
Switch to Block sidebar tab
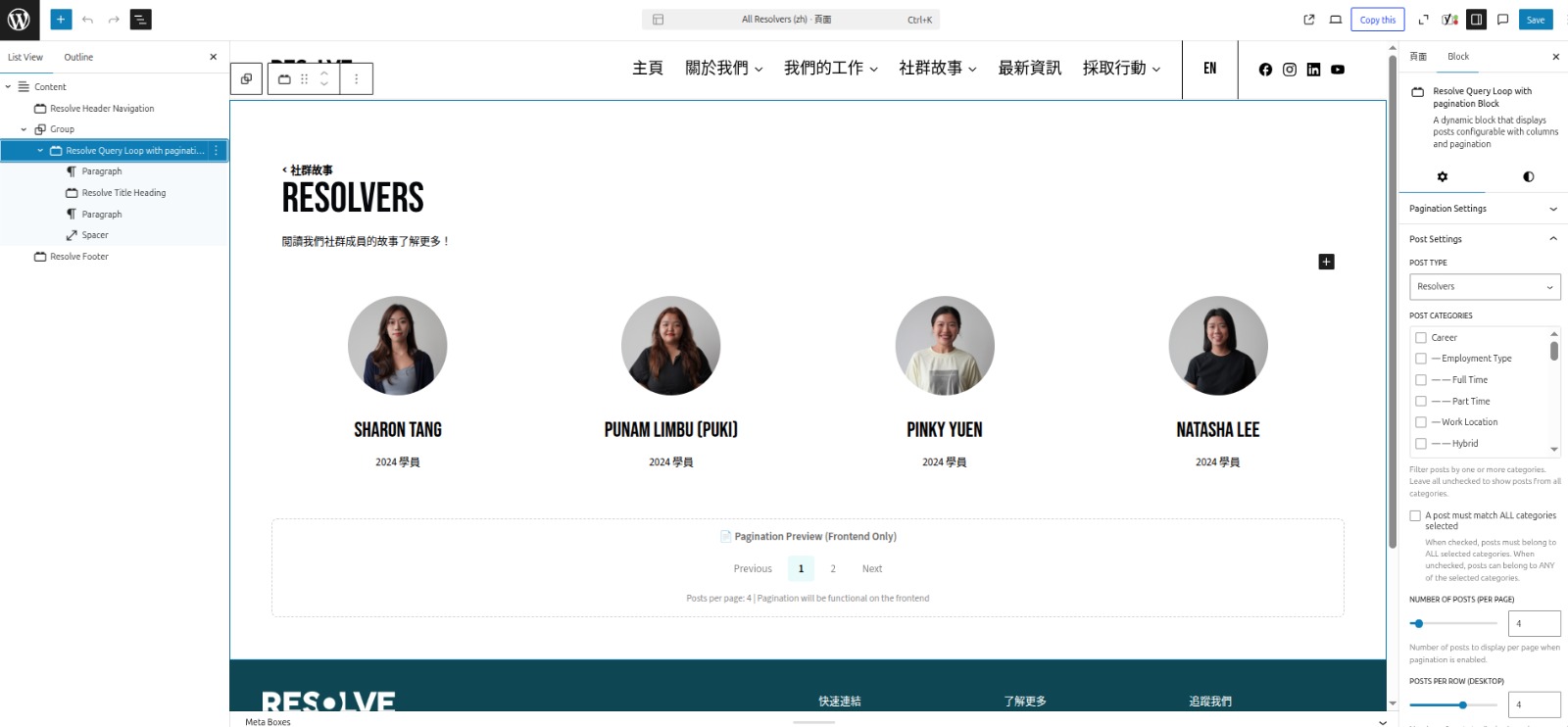(1458, 57)
